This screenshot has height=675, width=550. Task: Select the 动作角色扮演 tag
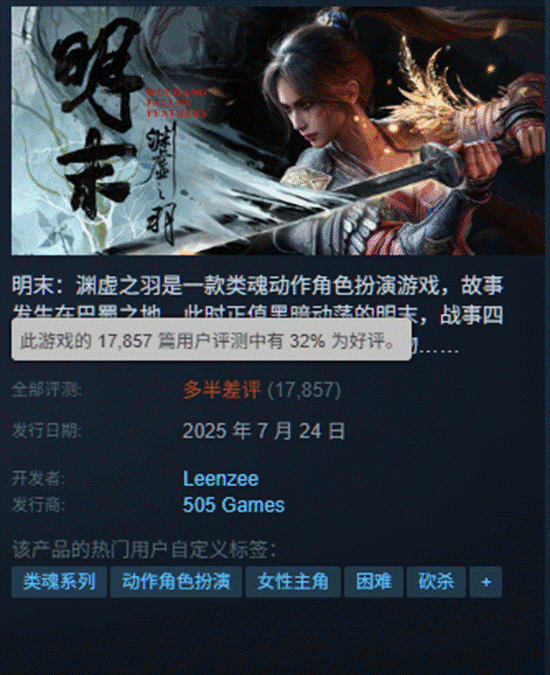(x=176, y=582)
